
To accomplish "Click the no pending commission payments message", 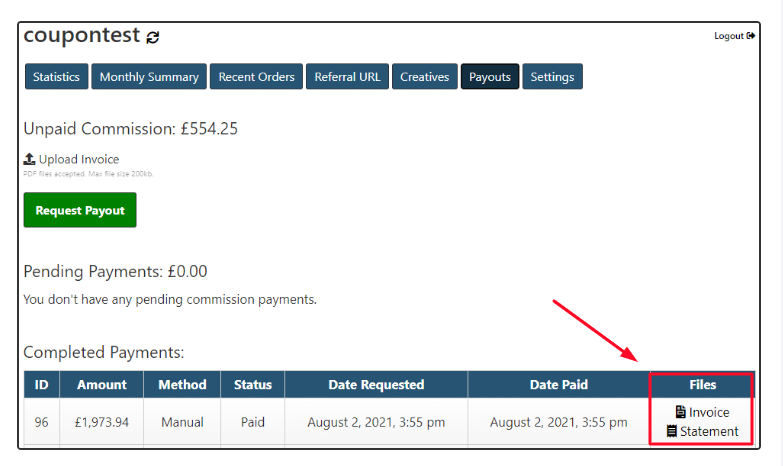I will pos(170,299).
